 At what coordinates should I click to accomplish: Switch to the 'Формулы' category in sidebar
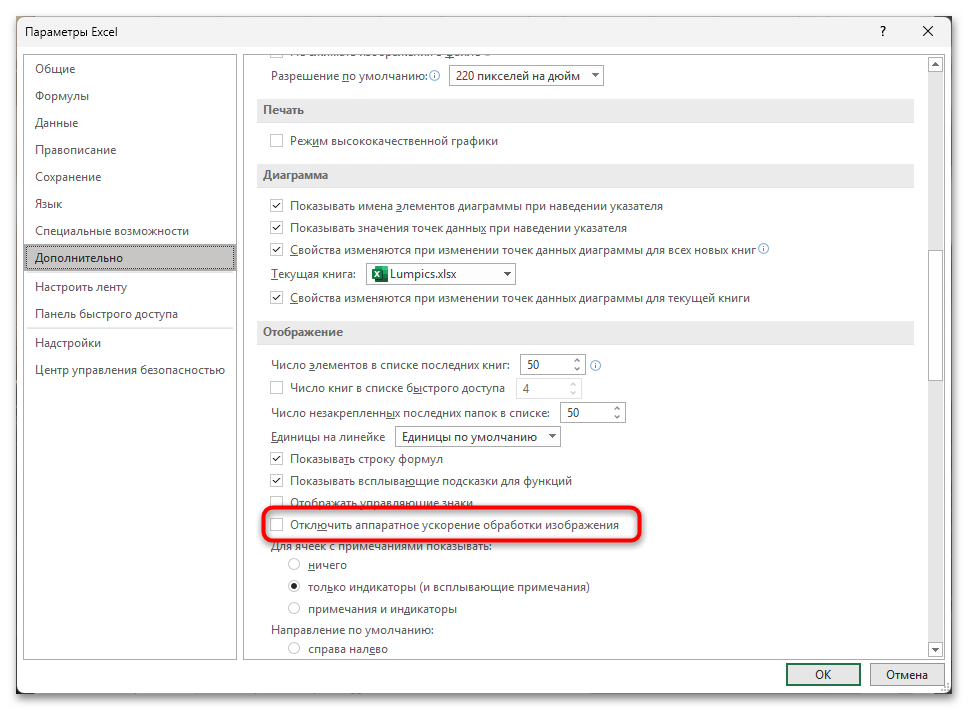(62, 96)
